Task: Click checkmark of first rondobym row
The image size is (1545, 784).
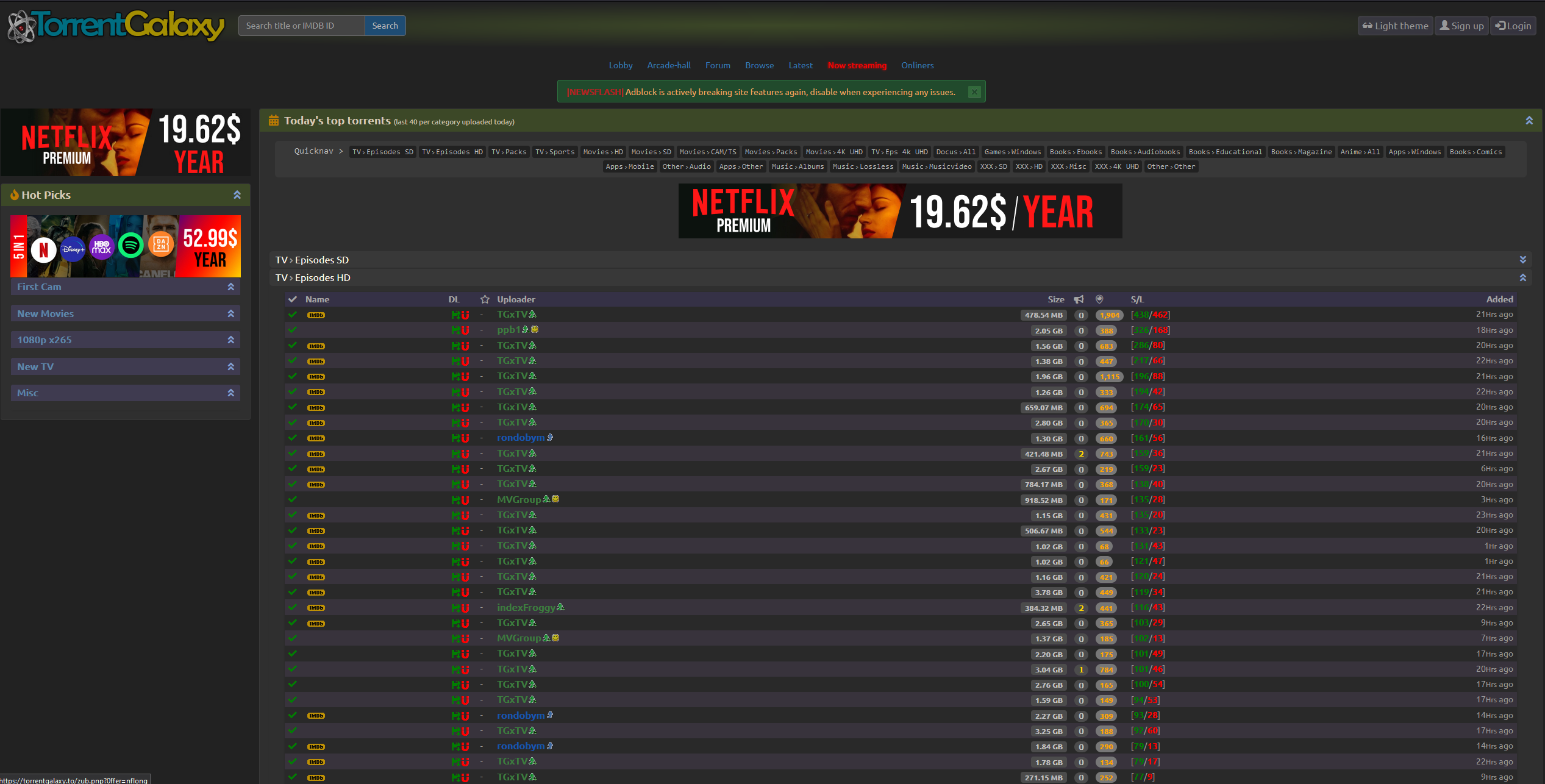Action: [293, 438]
